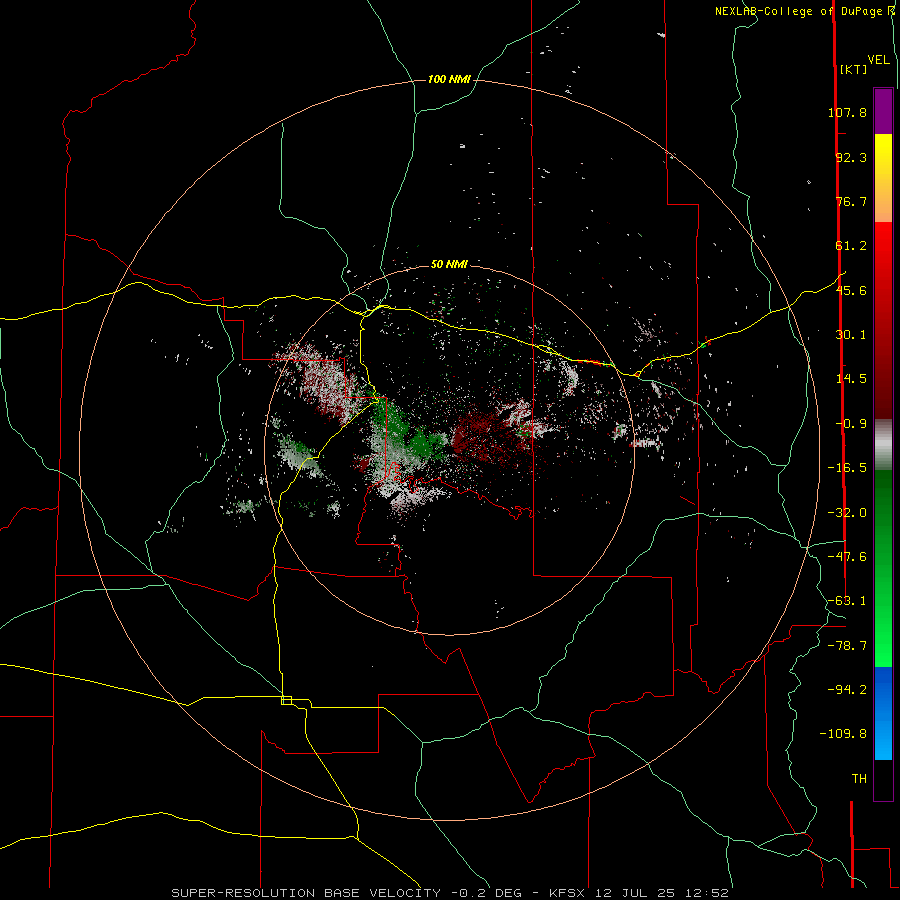Click the -47.6 legend value
This screenshot has width=900, height=900.
847,557
